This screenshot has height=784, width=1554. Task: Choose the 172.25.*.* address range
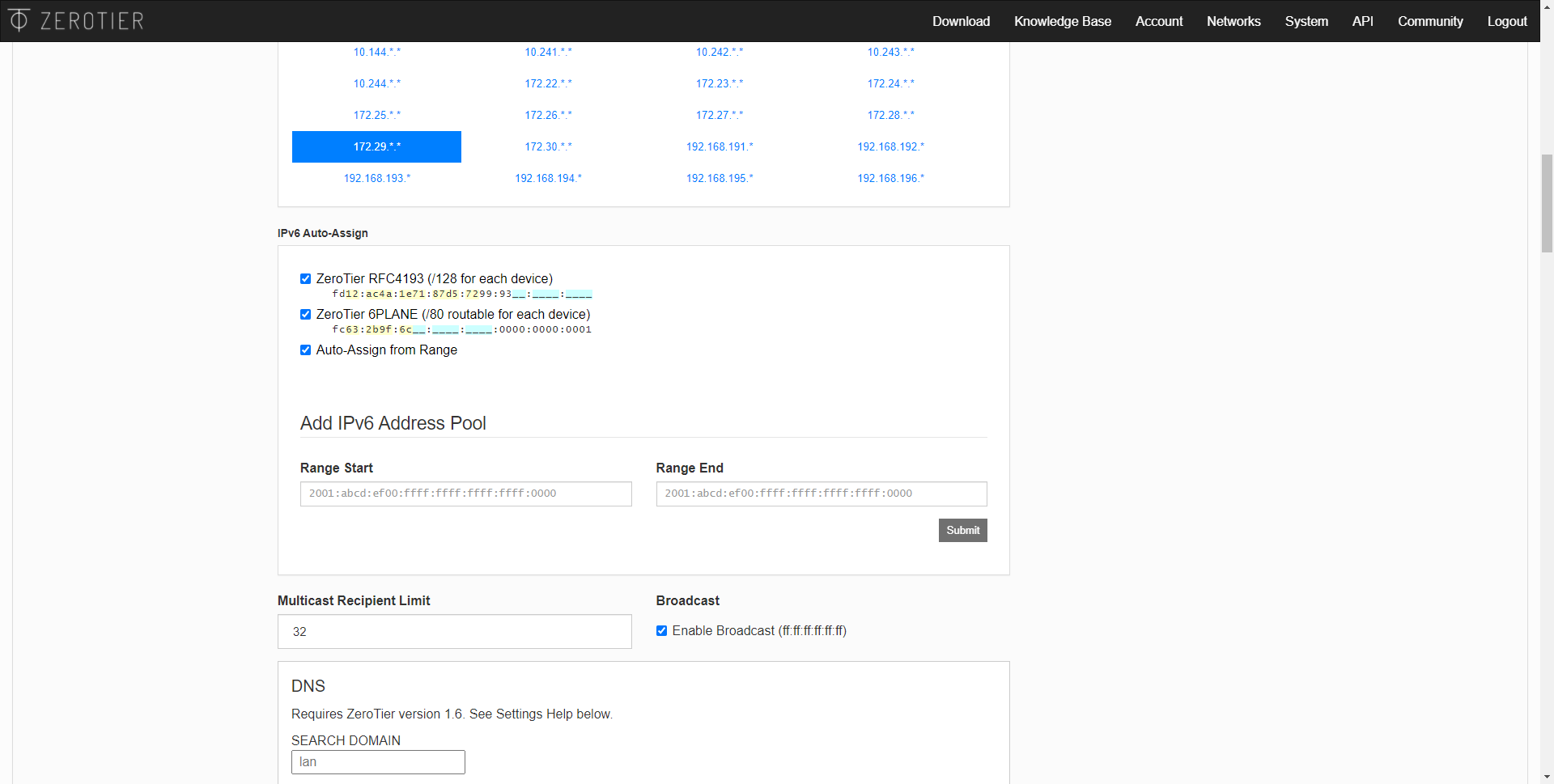[376, 115]
